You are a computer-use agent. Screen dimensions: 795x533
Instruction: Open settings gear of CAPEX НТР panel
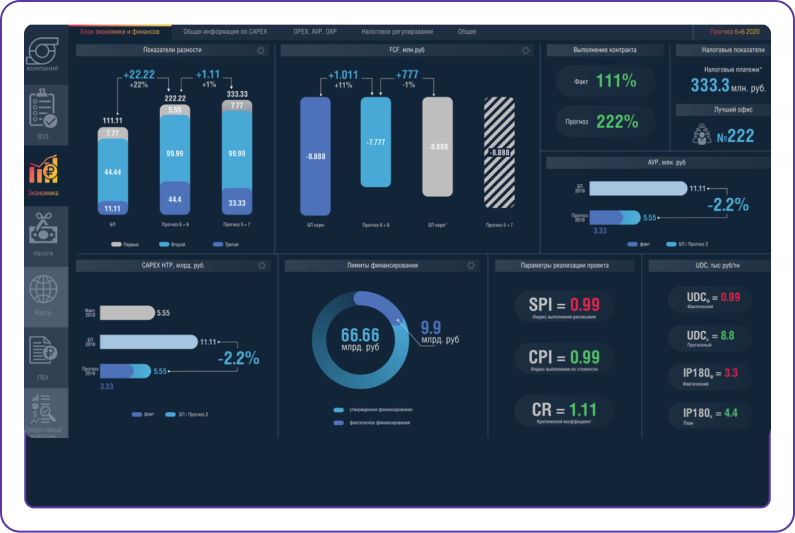coord(262,265)
